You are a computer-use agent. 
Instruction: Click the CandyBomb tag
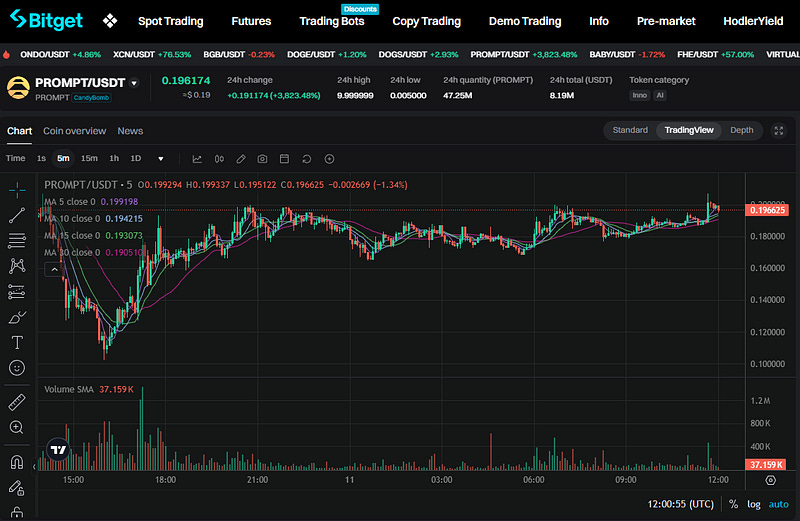point(91,97)
